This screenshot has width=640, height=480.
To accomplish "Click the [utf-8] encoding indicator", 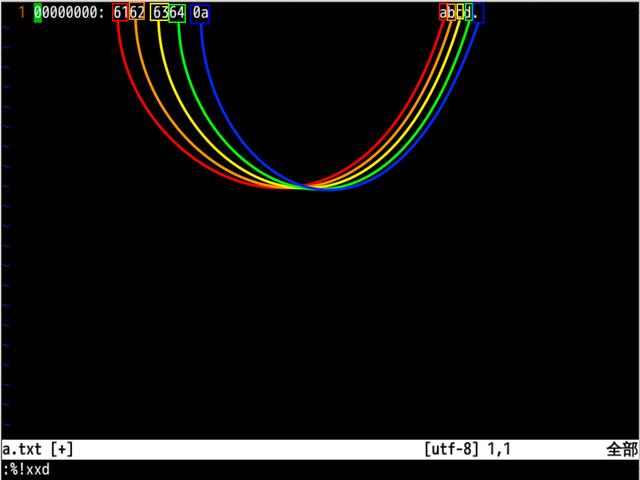I will [x=451, y=449].
